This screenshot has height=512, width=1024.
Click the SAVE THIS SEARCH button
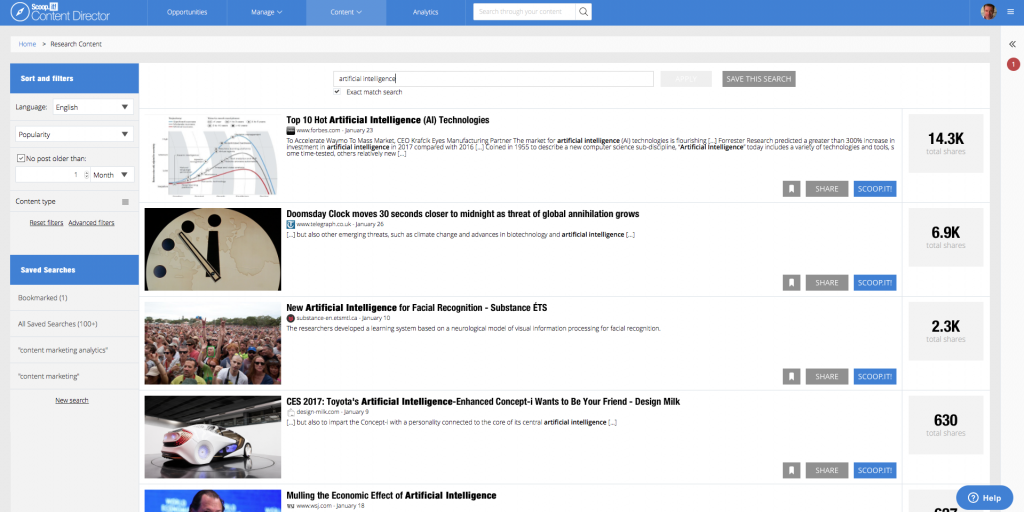coord(759,79)
